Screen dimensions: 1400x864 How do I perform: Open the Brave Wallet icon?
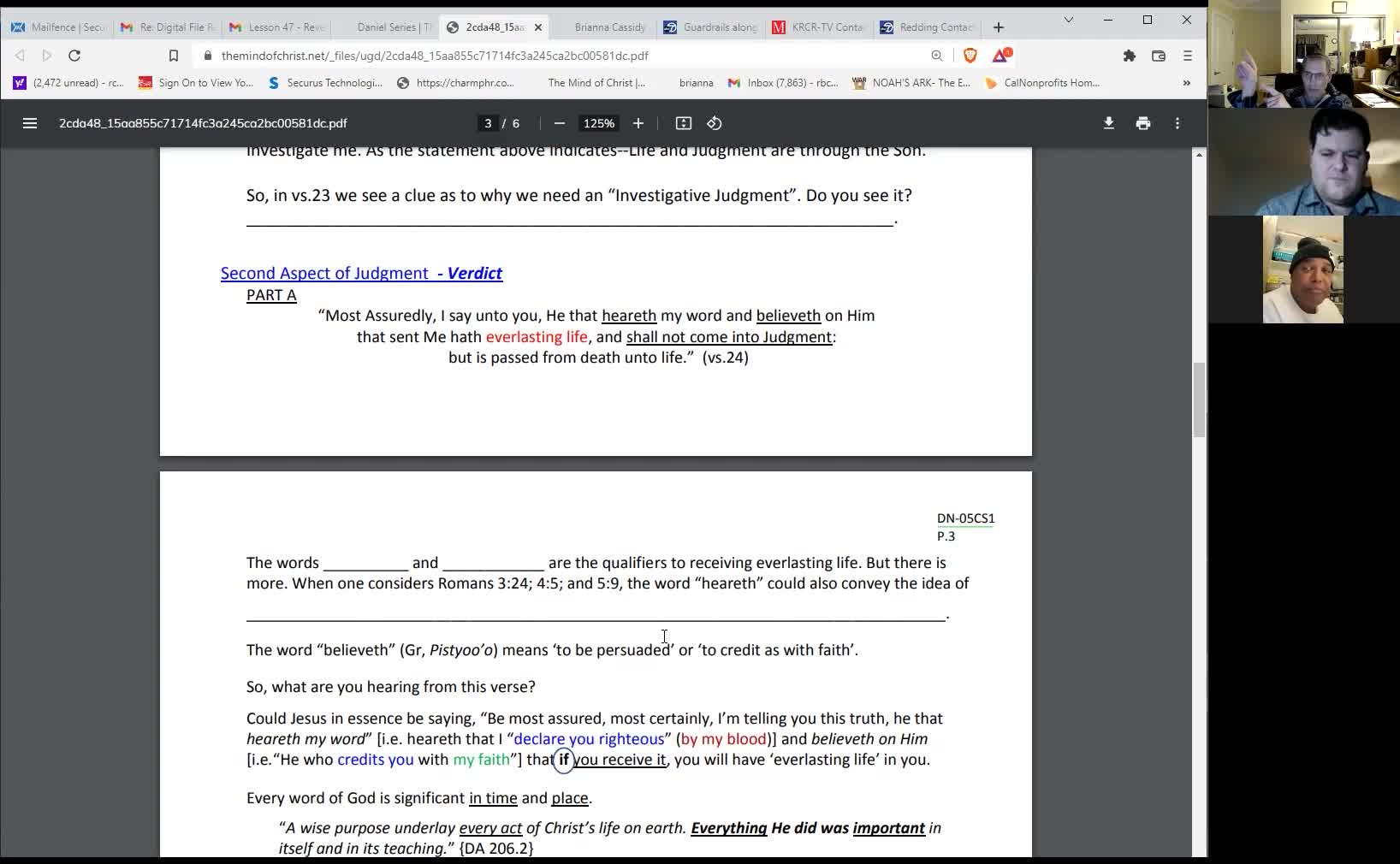pyautogui.click(x=1159, y=56)
